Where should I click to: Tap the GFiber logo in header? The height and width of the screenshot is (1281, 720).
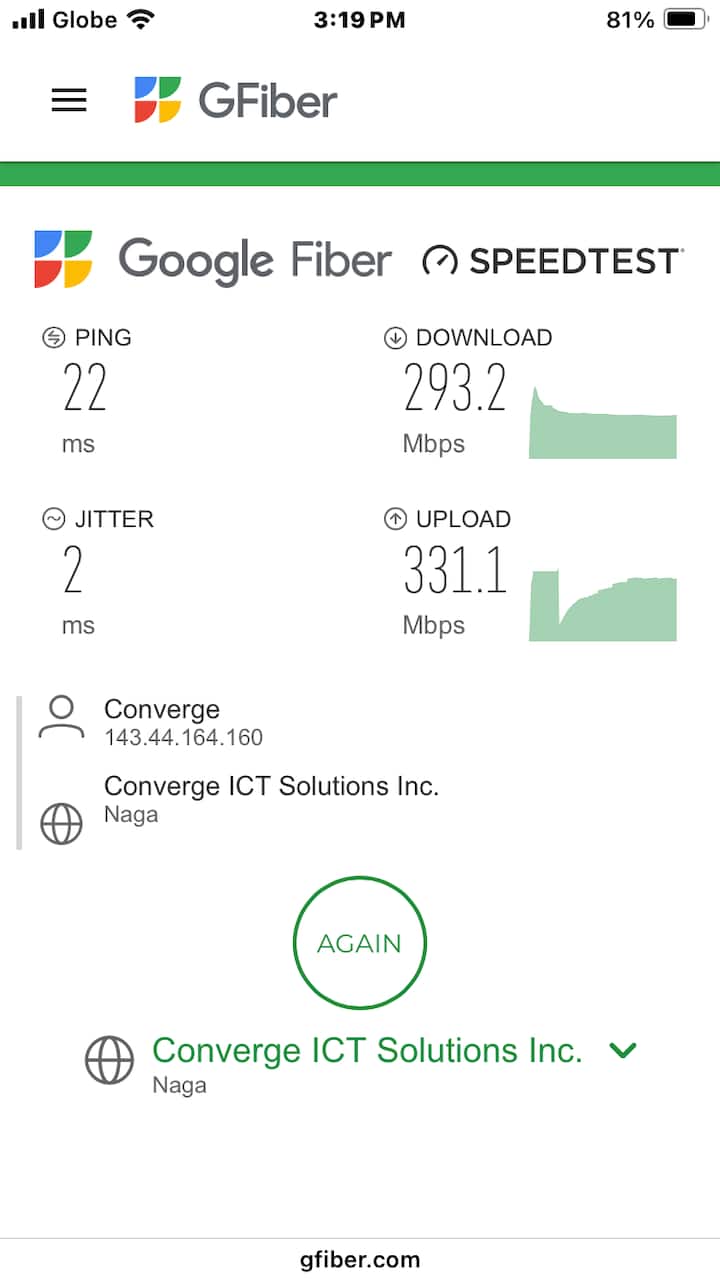[236, 100]
